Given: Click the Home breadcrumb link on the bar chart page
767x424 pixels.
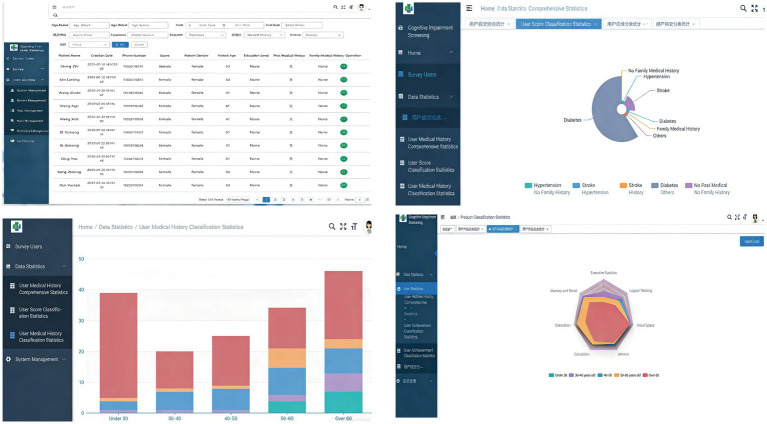Looking at the screenshot, I should 85,227.
